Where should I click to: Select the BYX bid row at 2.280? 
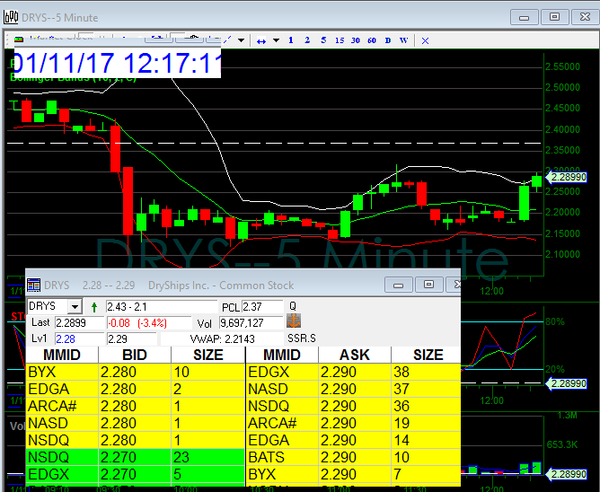tap(134, 371)
